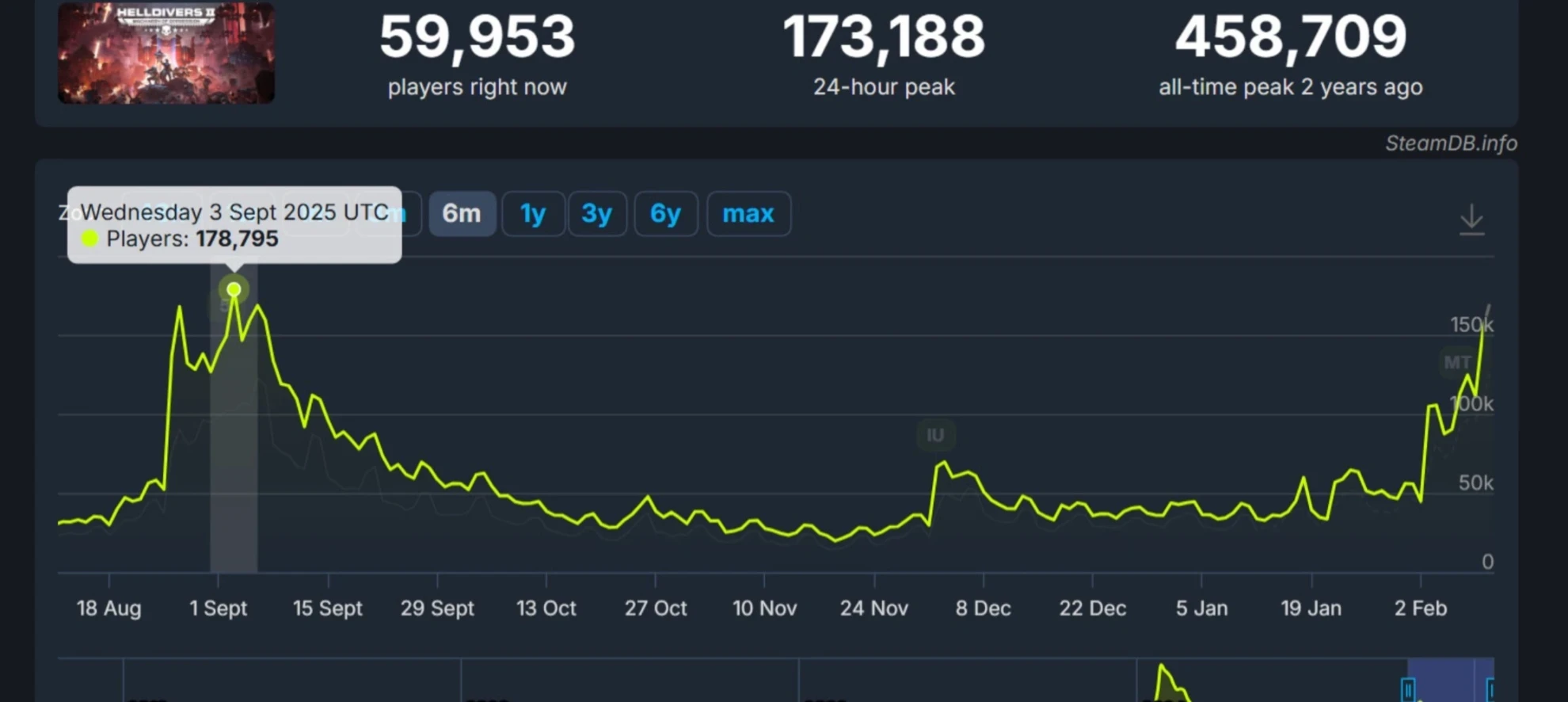Click the green Players dot in tooltip
Screen dimensions: 1568x702
coord(90,238)
